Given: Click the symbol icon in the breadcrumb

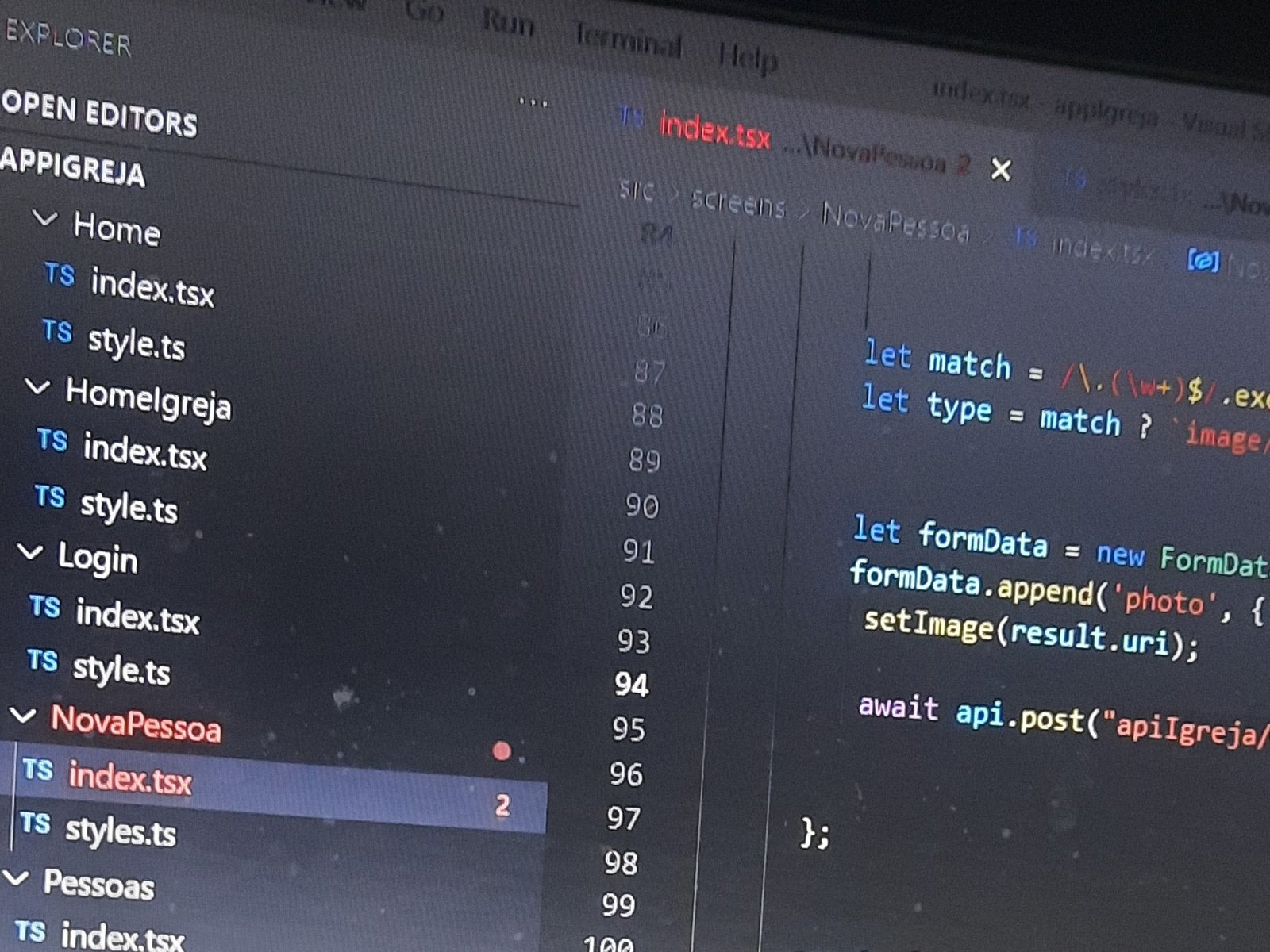Looking at the screenshot, I should pos(1202,259).
